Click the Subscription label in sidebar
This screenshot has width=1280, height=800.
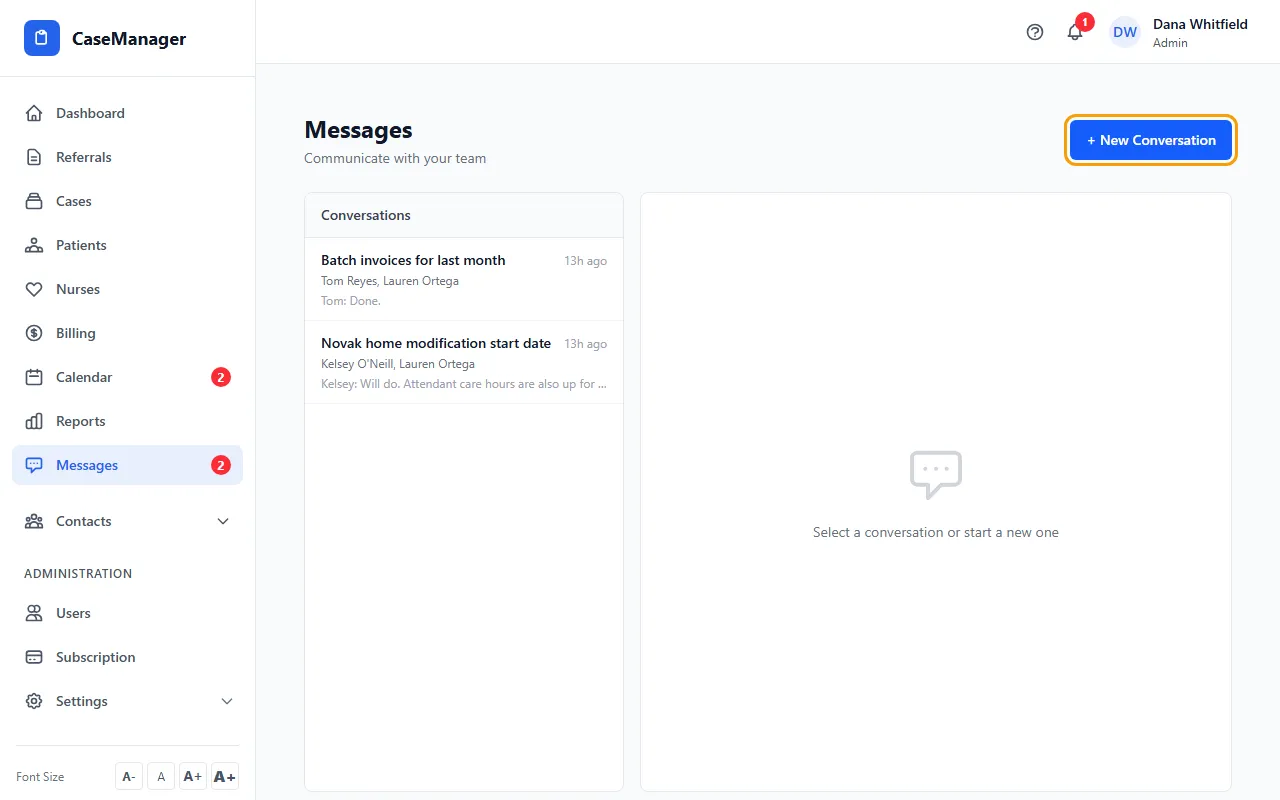[x=95, y=657]
